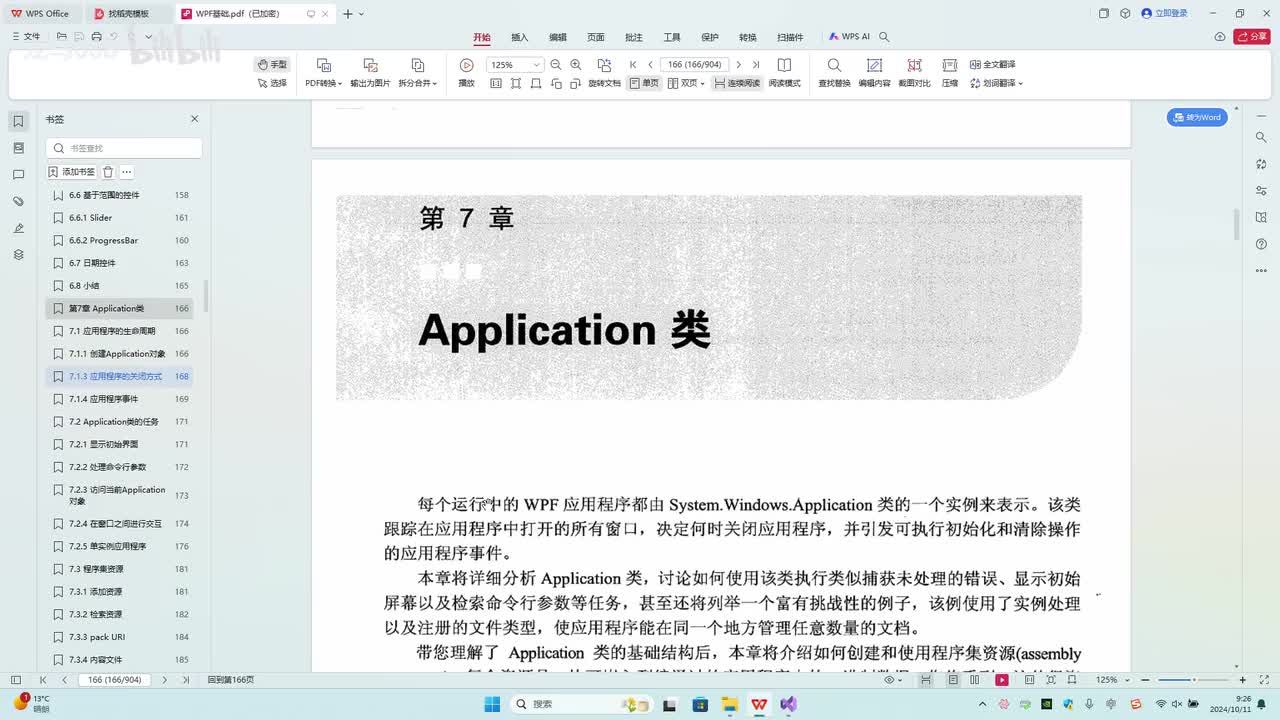Toggle Continuous Reading (连续阅读)
Viewport: 1280px width, 720px height.
coord(737,83)
